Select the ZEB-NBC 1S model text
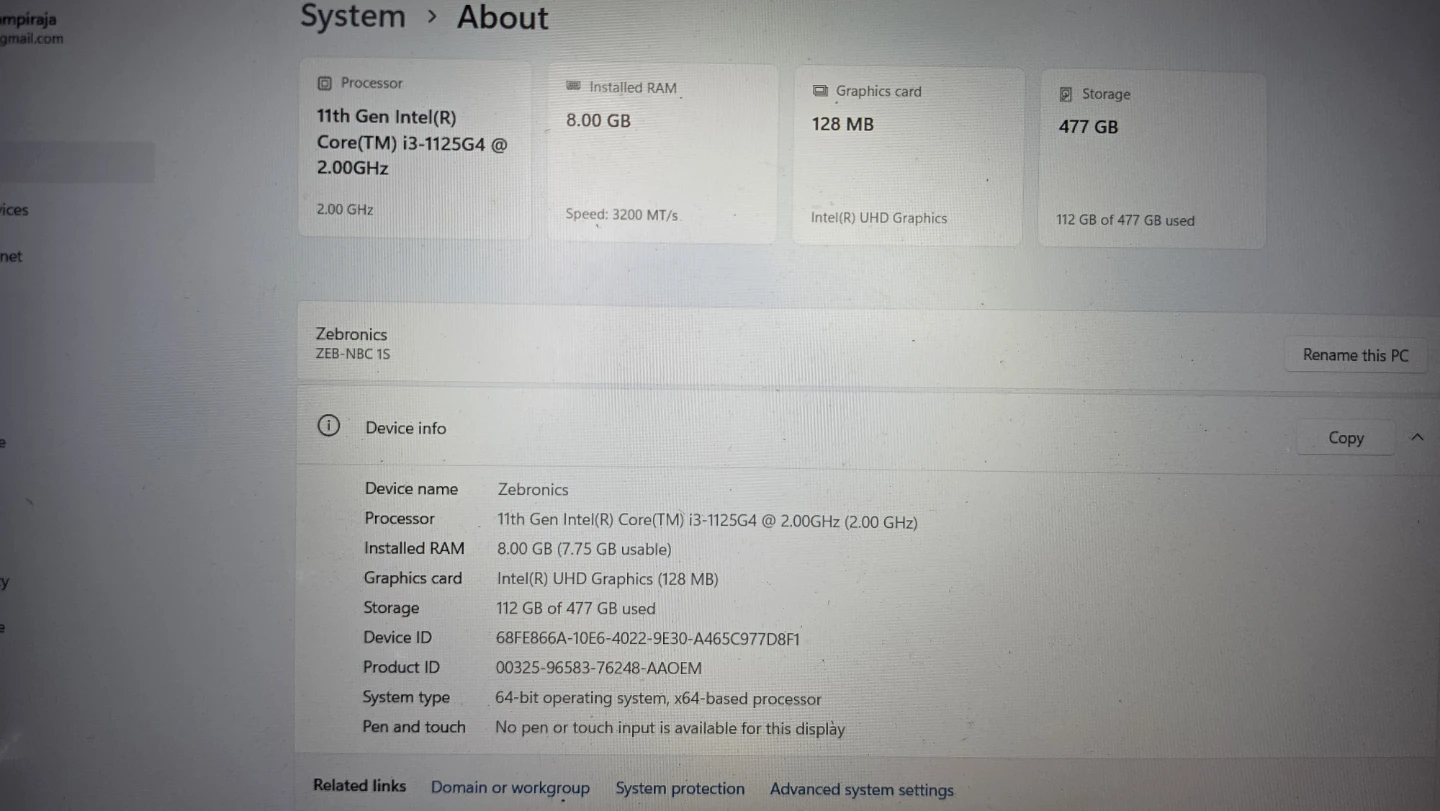 352,354
